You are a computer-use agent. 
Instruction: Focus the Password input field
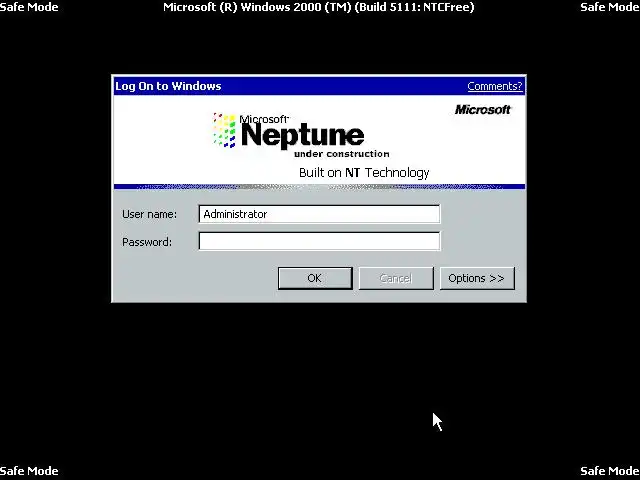[319, 241]
